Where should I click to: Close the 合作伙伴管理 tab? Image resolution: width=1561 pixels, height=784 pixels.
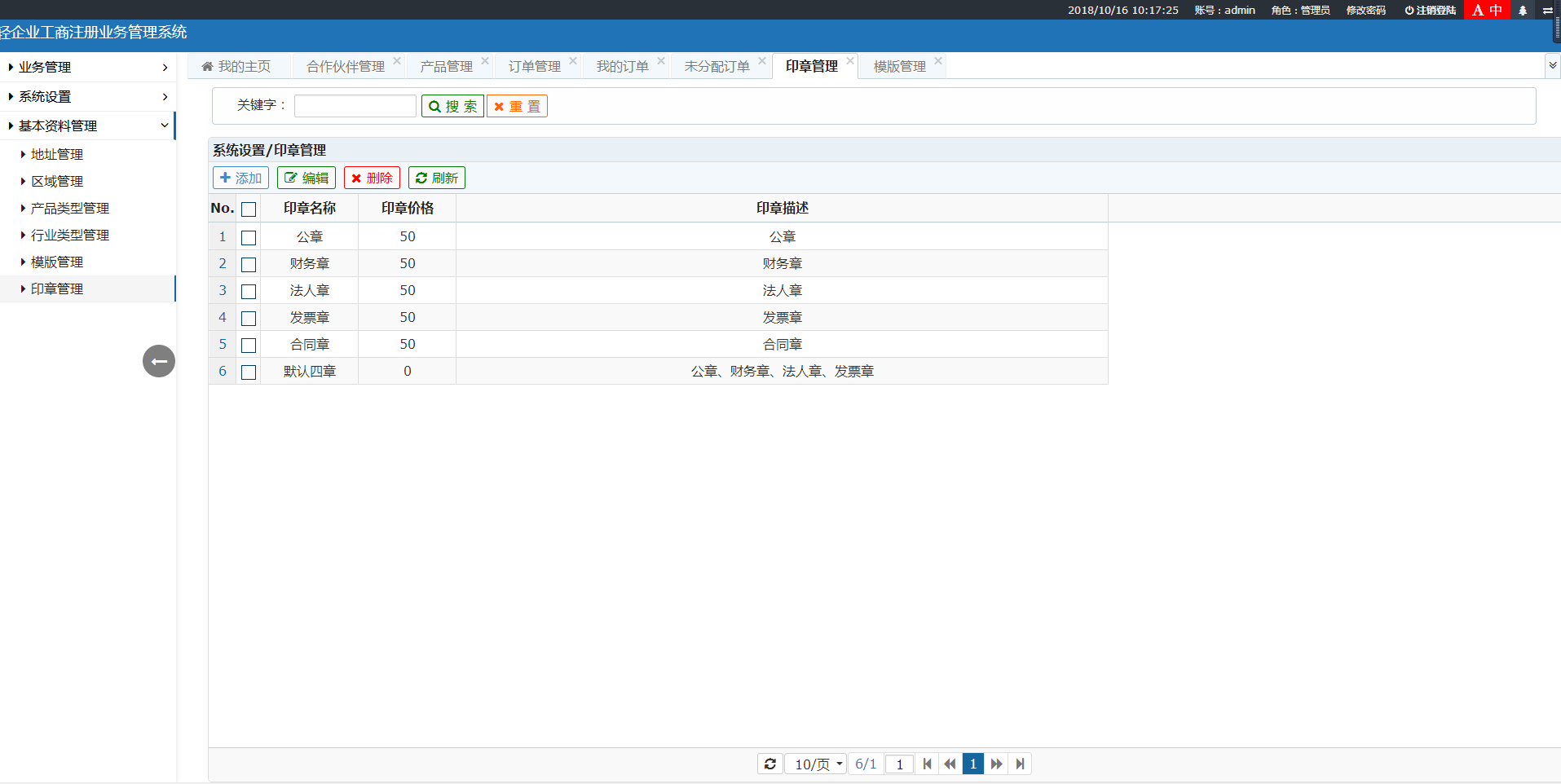397,61
